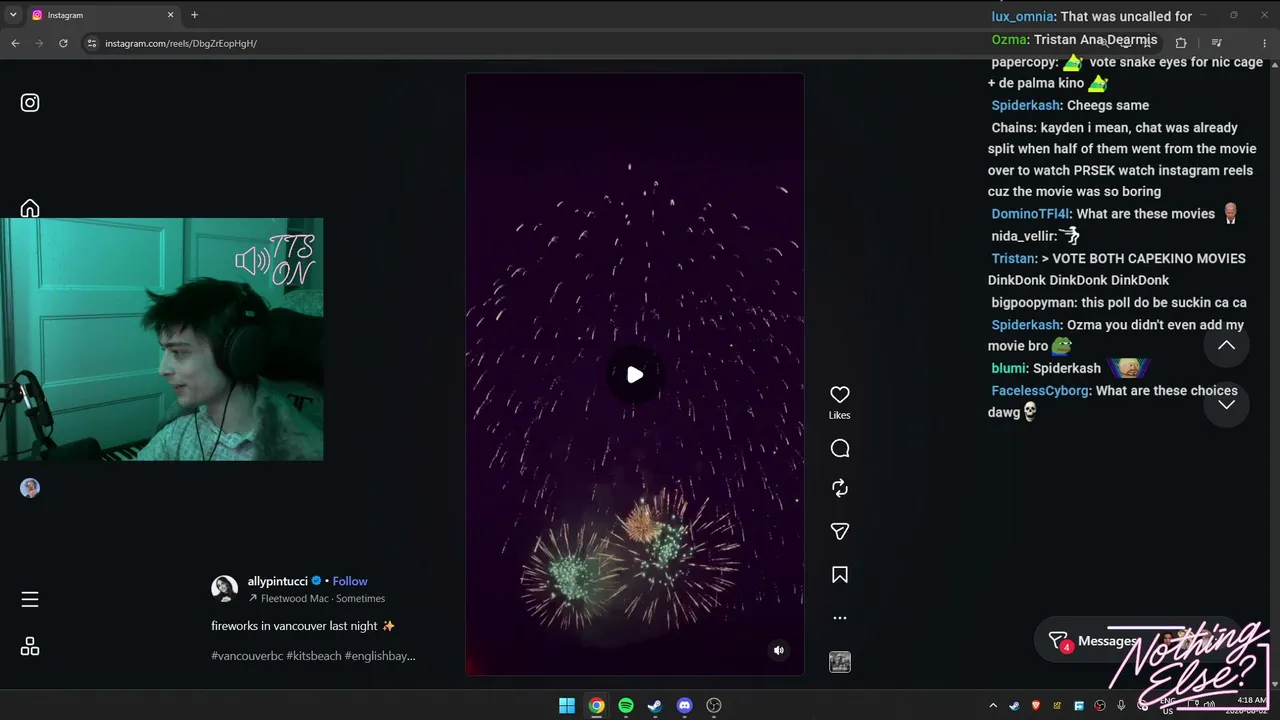
Task: Open the audio thumbnail beside the reel
Action: click(x=840, y=662)
